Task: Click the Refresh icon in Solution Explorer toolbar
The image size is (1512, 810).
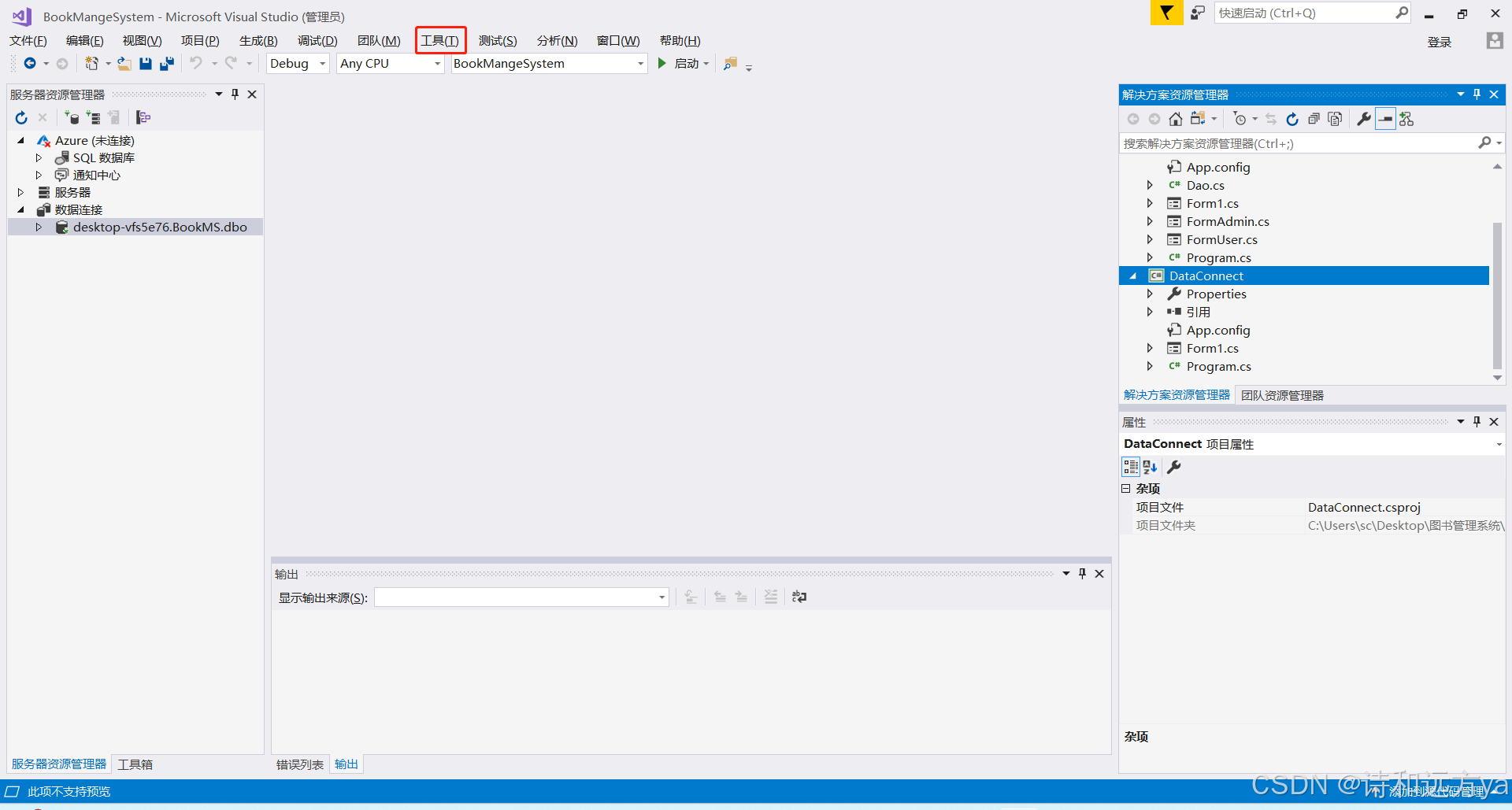Action: [1292, 119]
